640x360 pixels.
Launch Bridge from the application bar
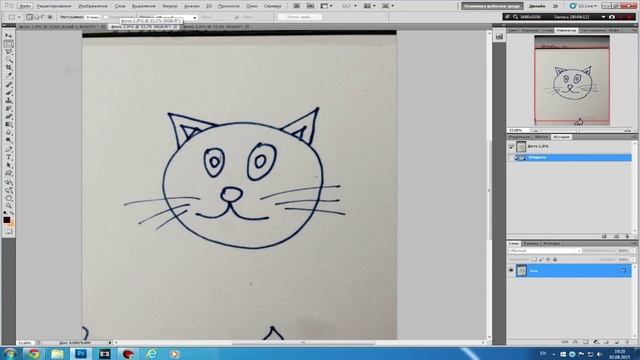[297, 6]
